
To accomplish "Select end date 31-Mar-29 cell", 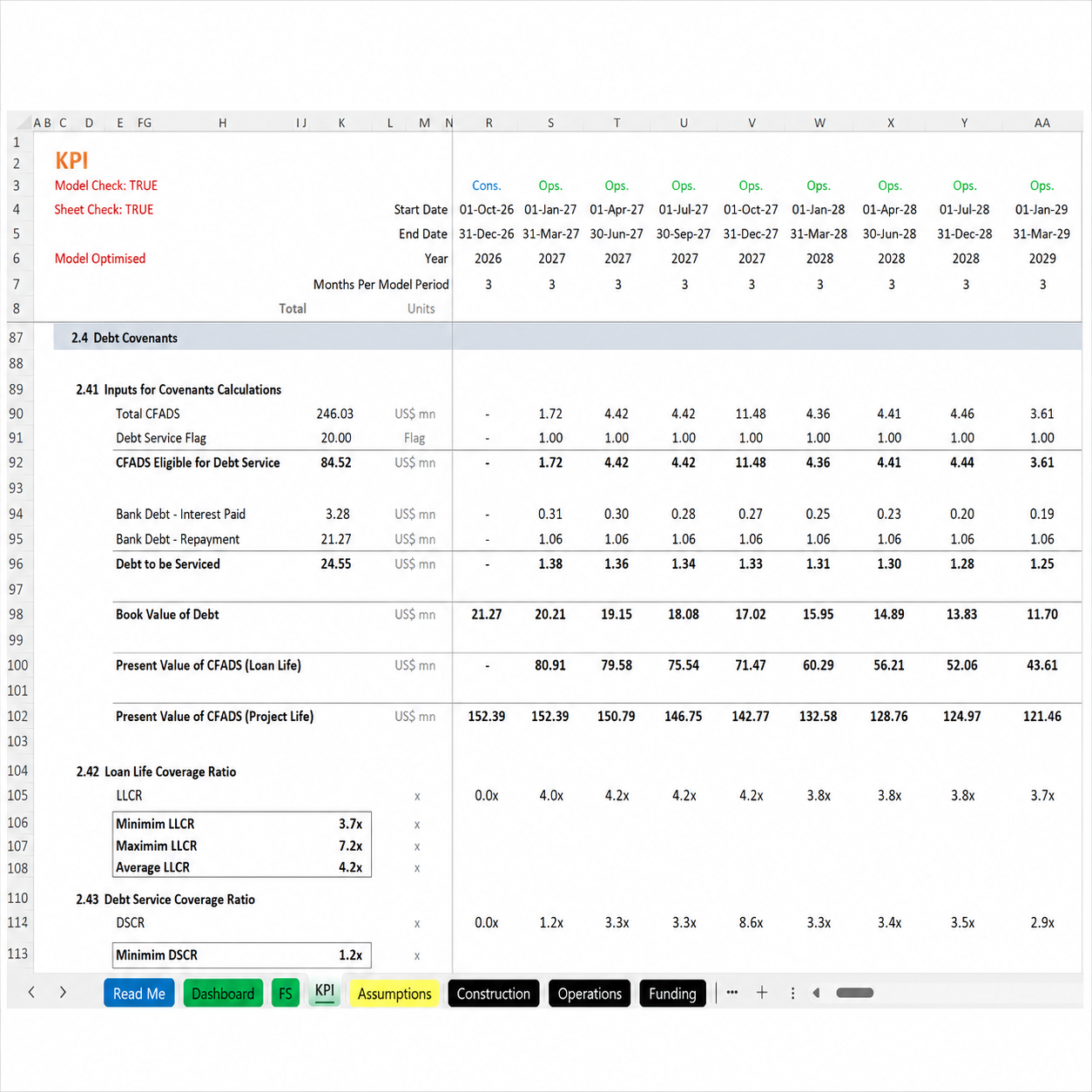I will click(1041, 234).
